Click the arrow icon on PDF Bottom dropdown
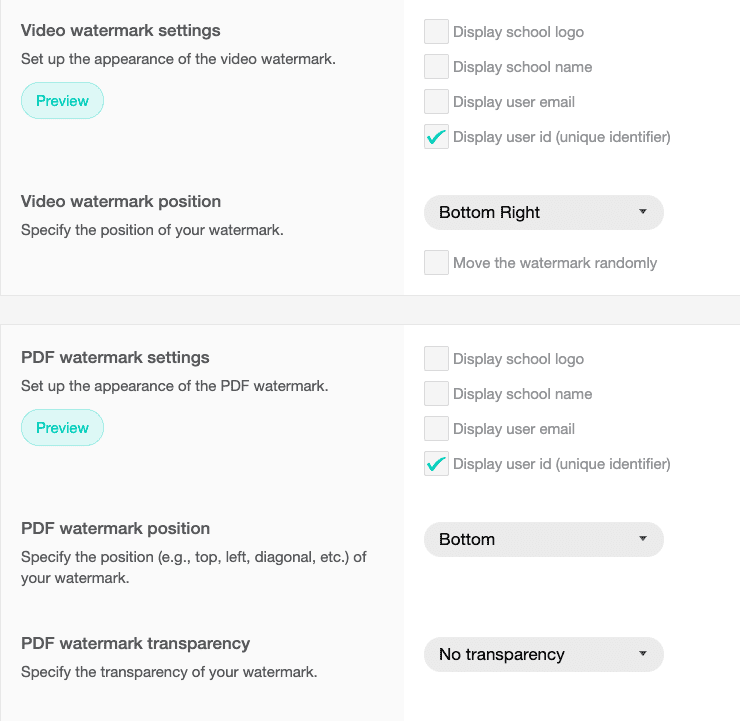Viewport: 740px width, 721px height. (x=642, y=539)
